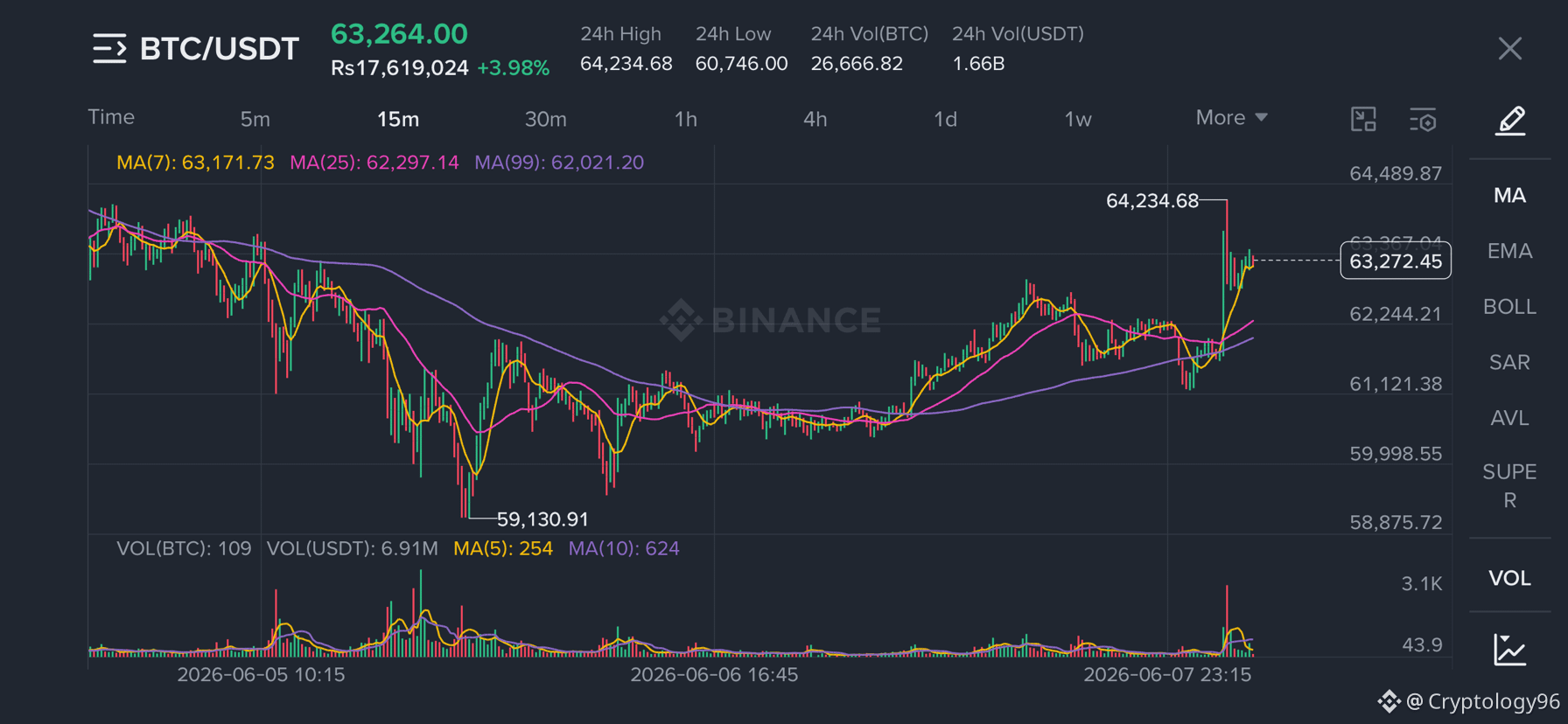The image size is (1568, 724).
Task: Click the Rs17,619,024 converted price
Action: pos(400,68)
